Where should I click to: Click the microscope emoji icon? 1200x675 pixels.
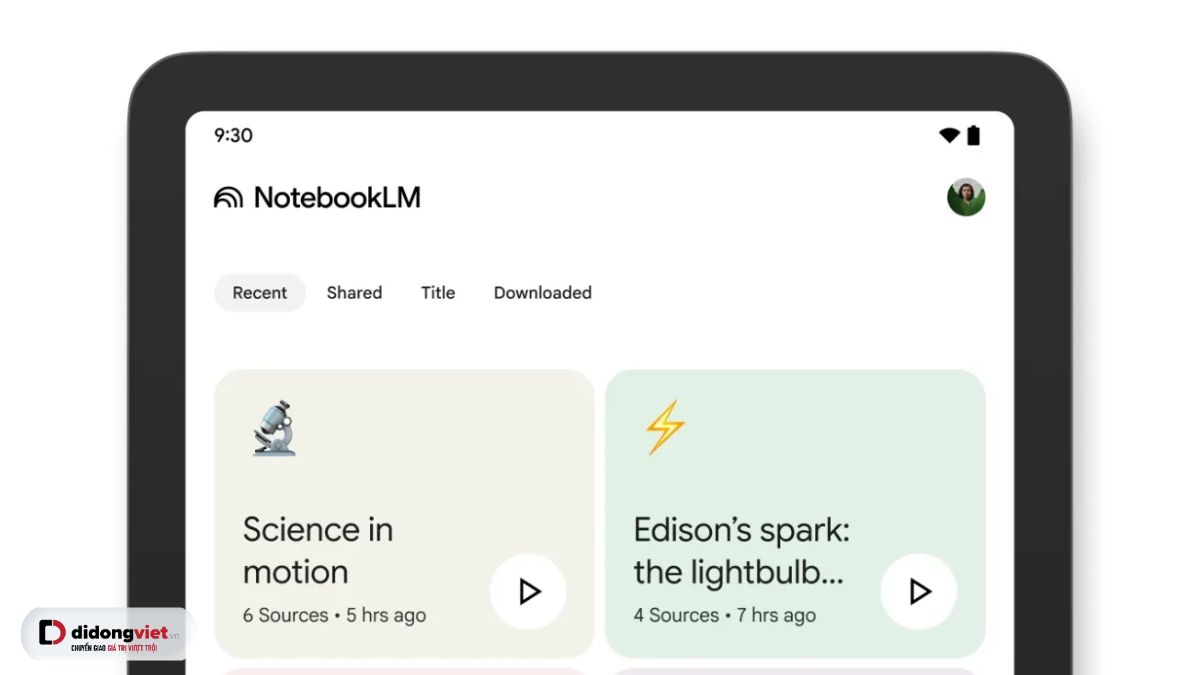tap(273, 428)
